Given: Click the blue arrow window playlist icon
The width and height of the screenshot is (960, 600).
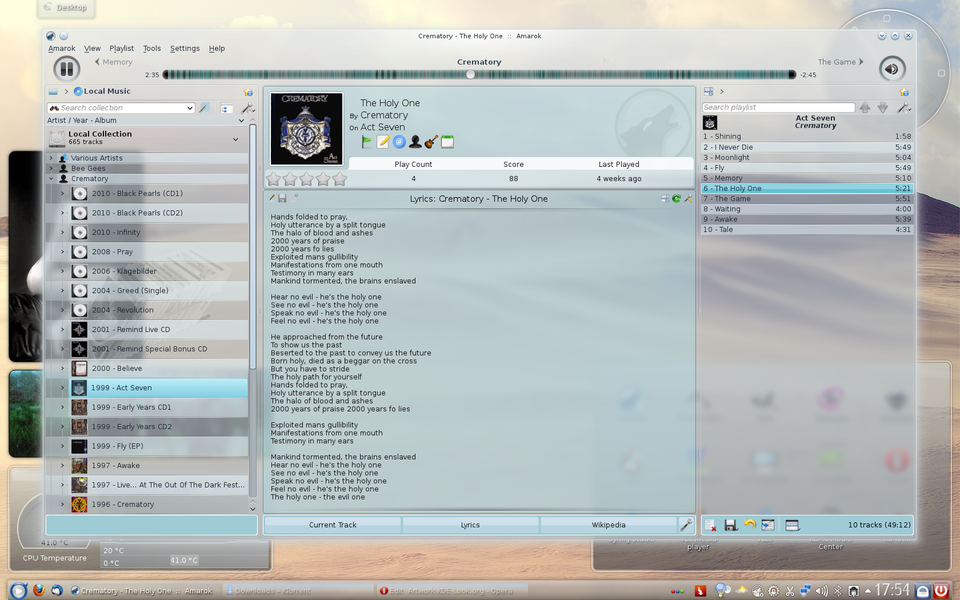Looking at the screenshot, I should (768, 525).
